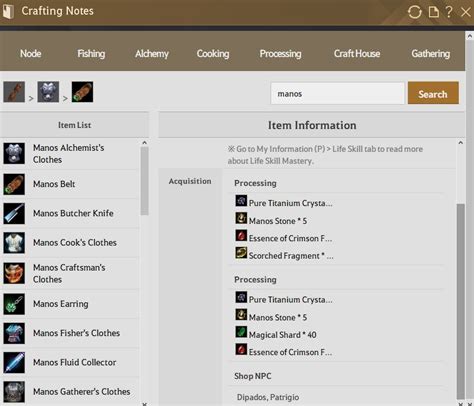Select Manos Fisher's Clothes icon
Screen dimensions: 474x406
14,333
